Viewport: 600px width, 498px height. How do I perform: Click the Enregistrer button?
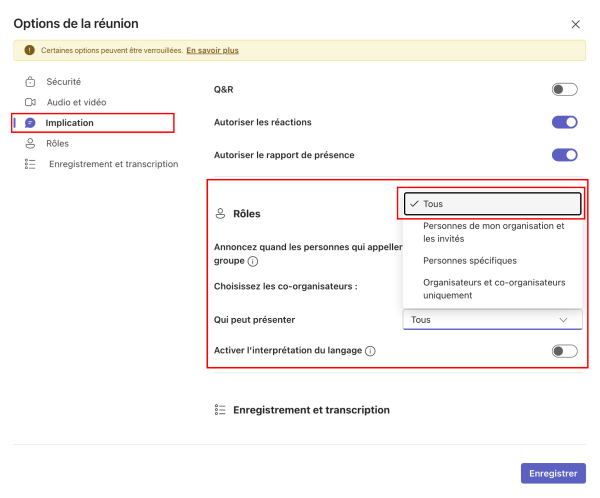(x=553, y=474)
